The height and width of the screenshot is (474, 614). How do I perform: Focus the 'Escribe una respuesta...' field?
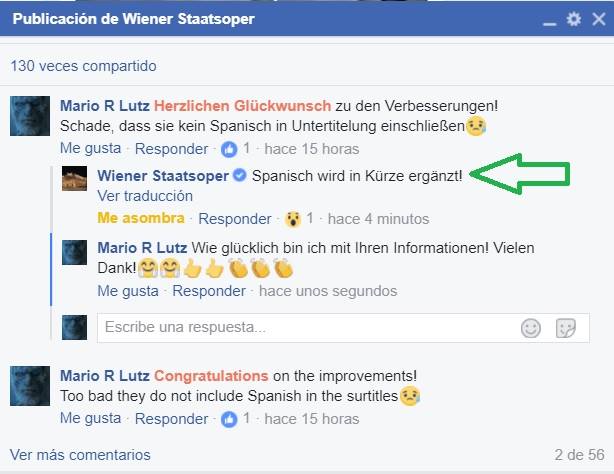coord(343,328)
